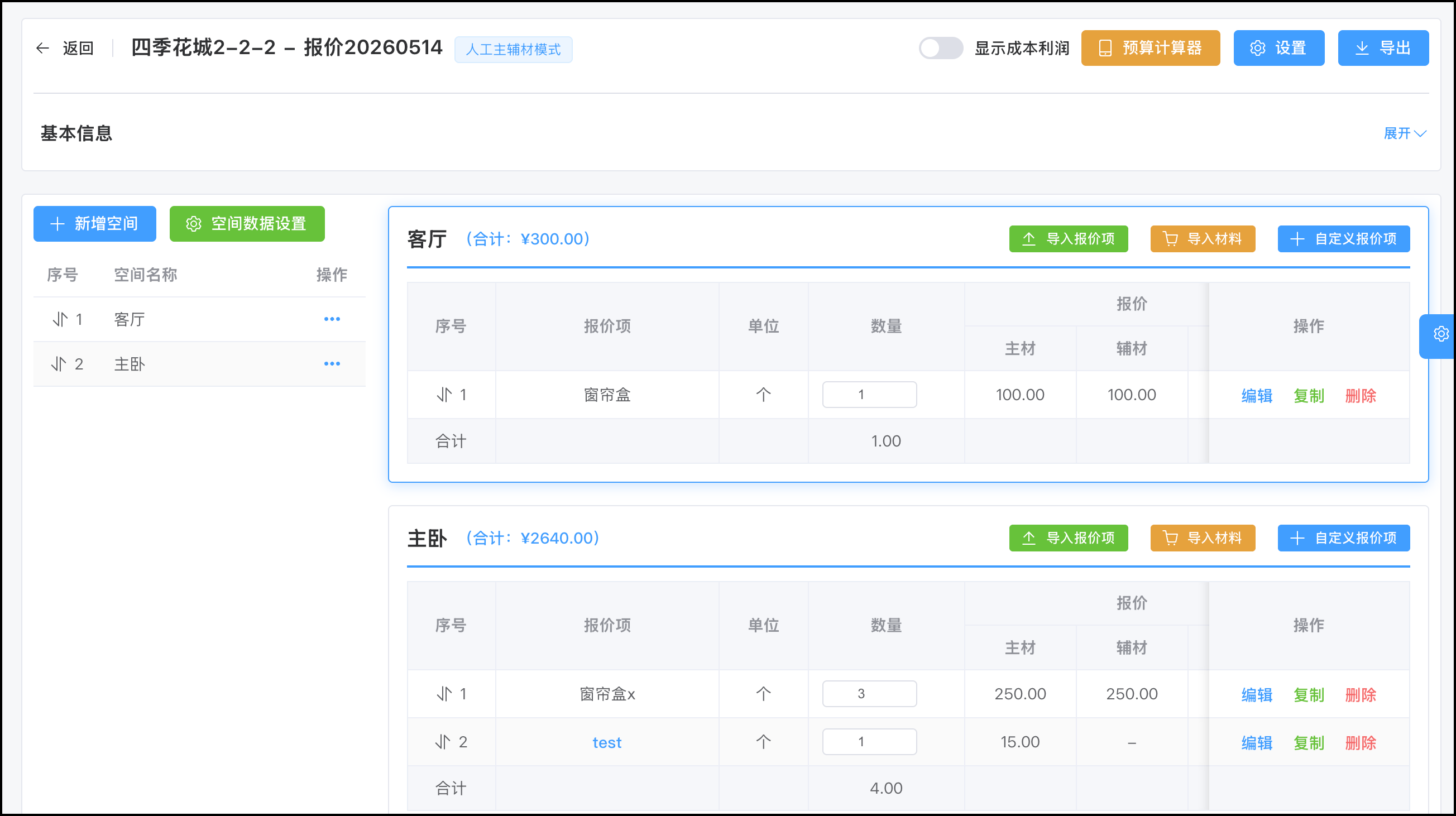Click 导入材料 in the 客厅 section
1456x816 pixels.
1203,239
